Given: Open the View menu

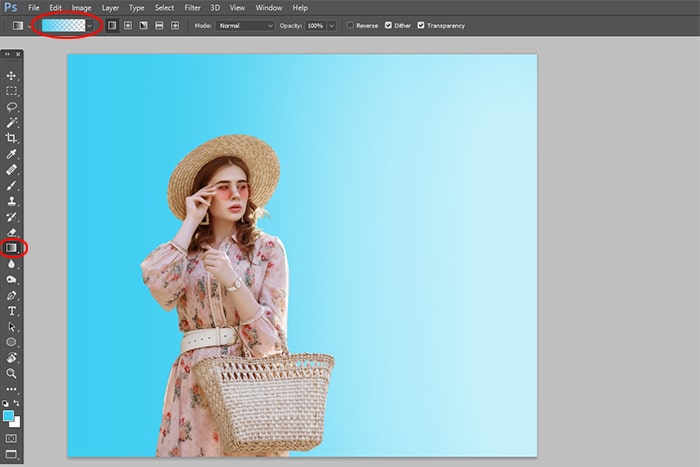Looking at the screenshot, I should [237, 8].
